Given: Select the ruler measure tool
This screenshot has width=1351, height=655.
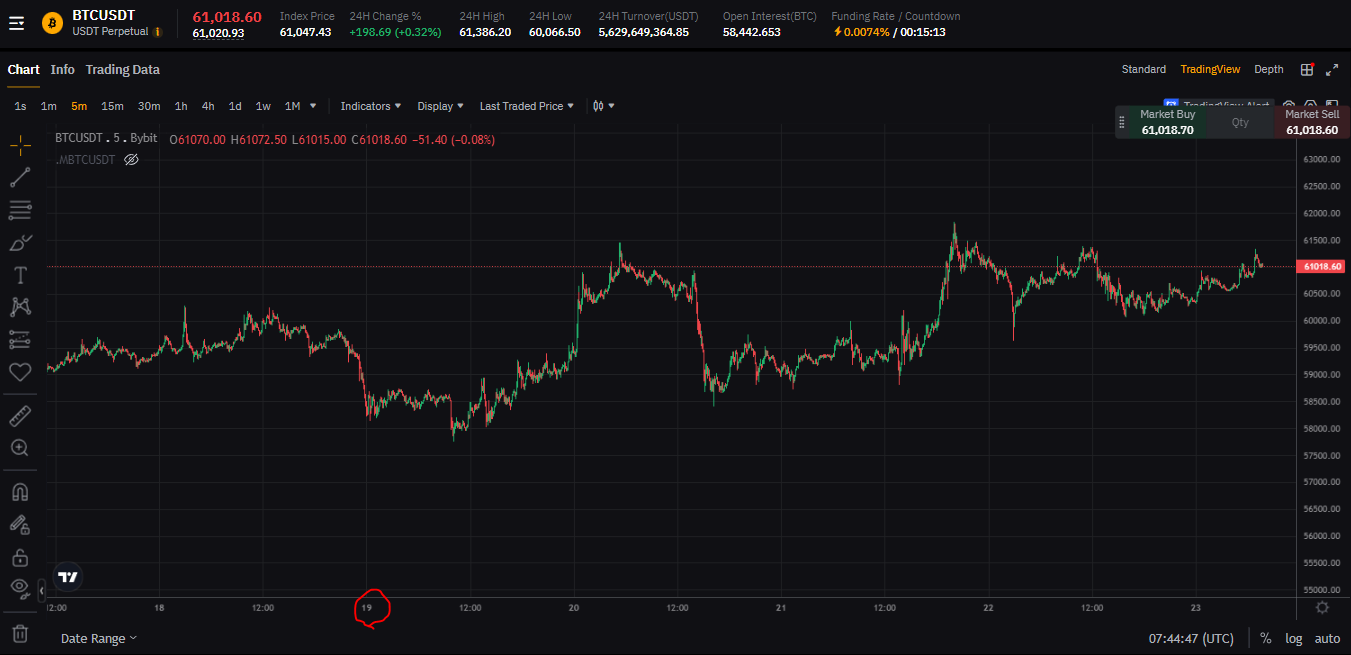Looking at the screenshot, I should point(20,415).
